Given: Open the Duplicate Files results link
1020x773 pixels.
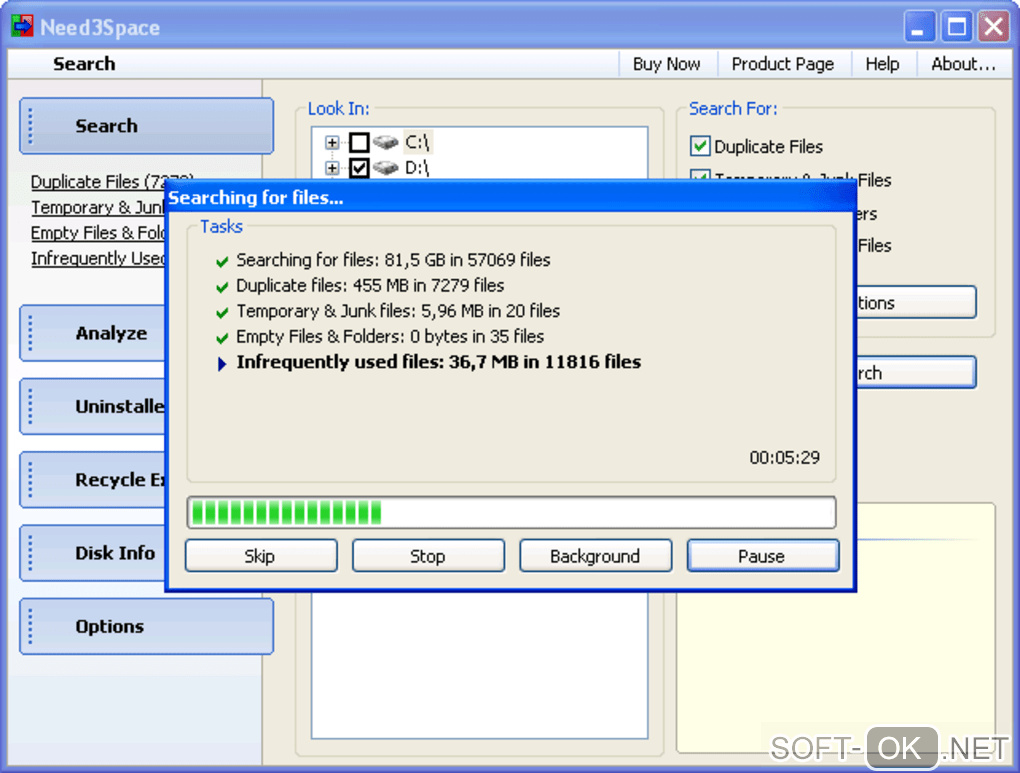Looking at the screenshot, I should pyautogui.click(x=98, y=182).
